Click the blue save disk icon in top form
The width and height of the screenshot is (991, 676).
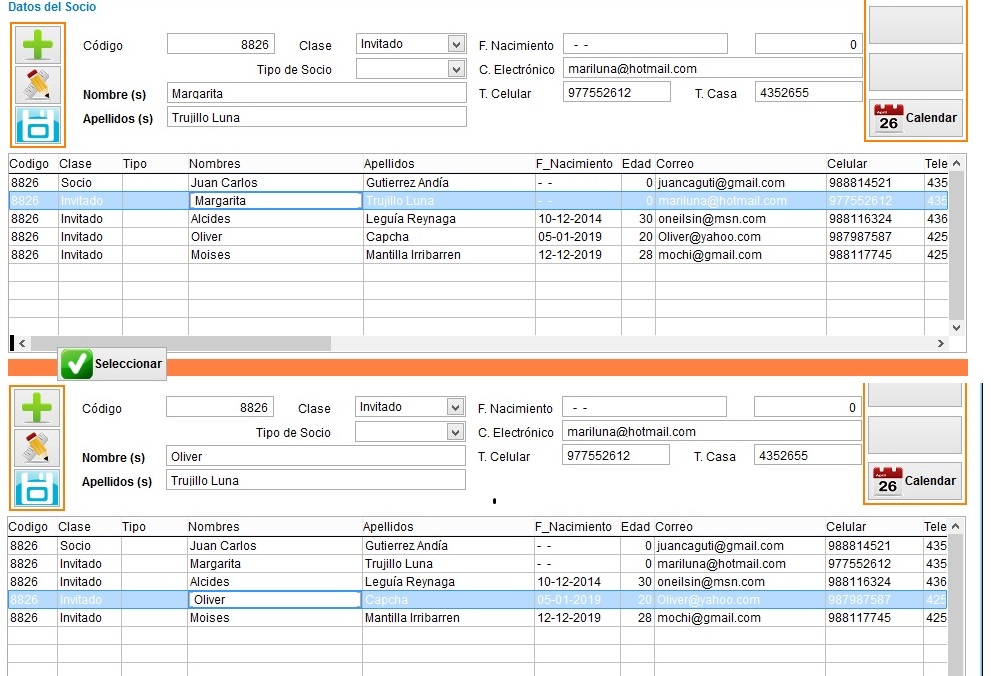(x=37, y=124)
